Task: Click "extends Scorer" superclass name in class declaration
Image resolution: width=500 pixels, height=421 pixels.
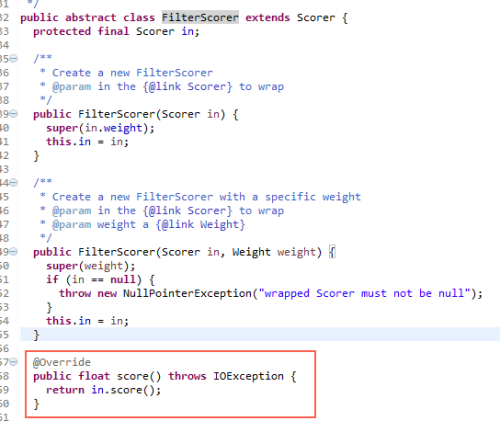Action: coord(316,17)
